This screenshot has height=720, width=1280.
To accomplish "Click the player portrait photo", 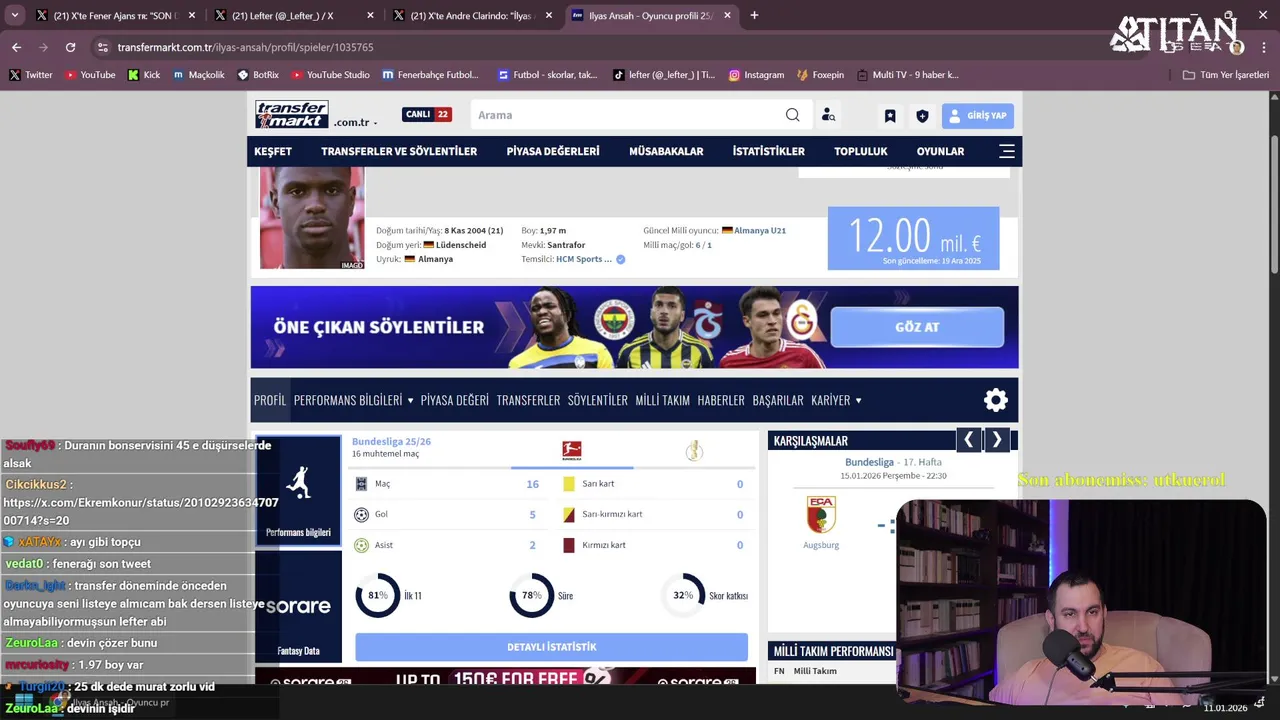I will [x=312, y=217].
